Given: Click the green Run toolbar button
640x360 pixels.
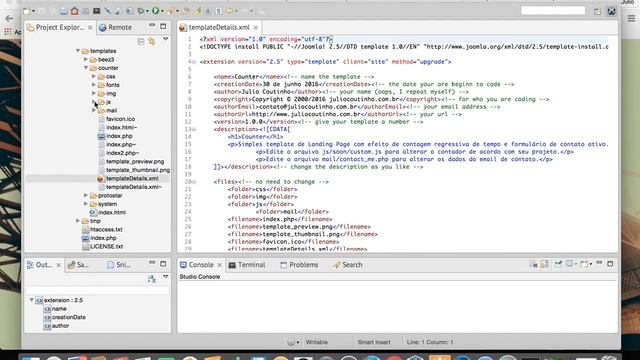Looking at the screenshot, I should click(156, 11).
